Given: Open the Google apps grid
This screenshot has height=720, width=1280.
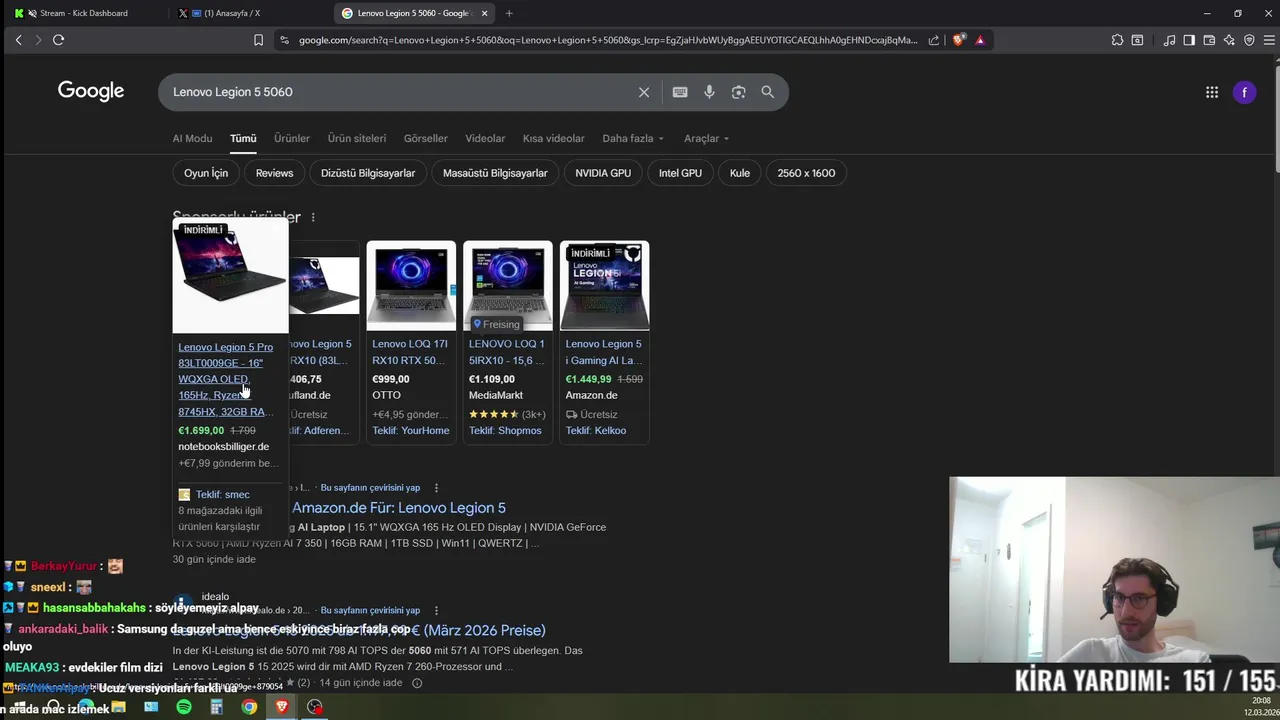Looking at the screenshot, I should (1212, 92).
